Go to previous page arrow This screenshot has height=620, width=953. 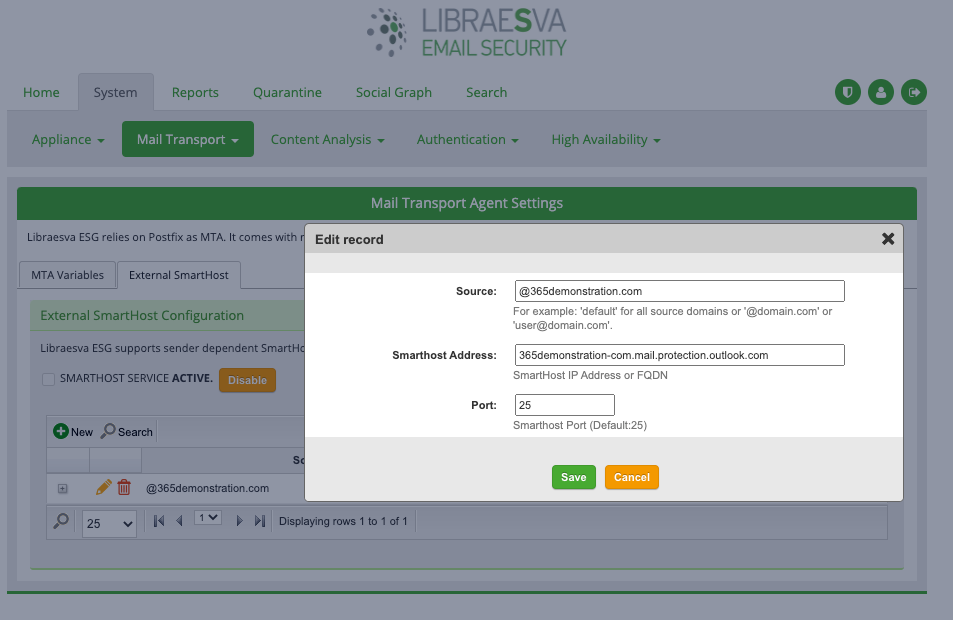pyautogui.click(x=179, y=521)
